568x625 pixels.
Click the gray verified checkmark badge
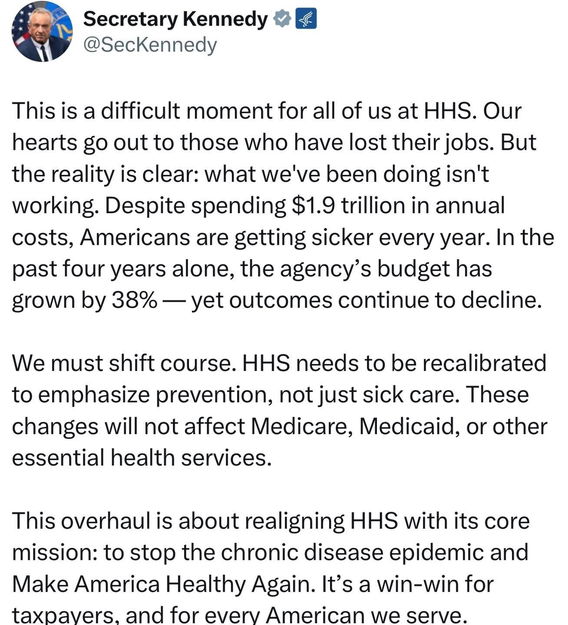pos(282,19)
